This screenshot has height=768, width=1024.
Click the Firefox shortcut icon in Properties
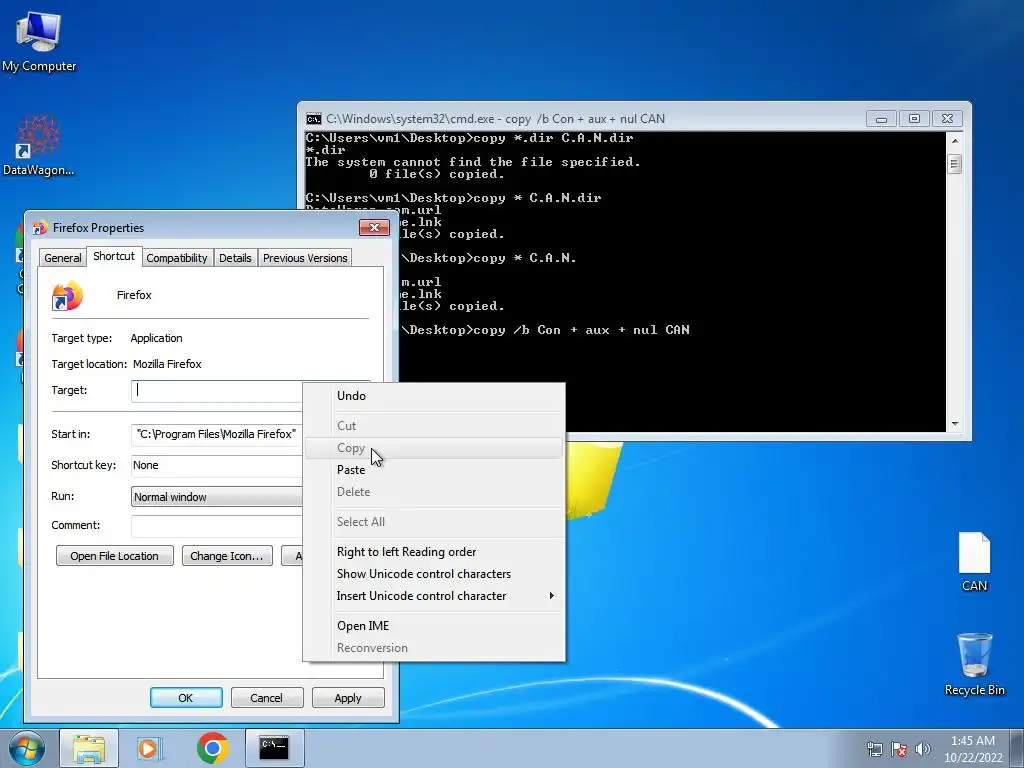(x=67, y=296)
